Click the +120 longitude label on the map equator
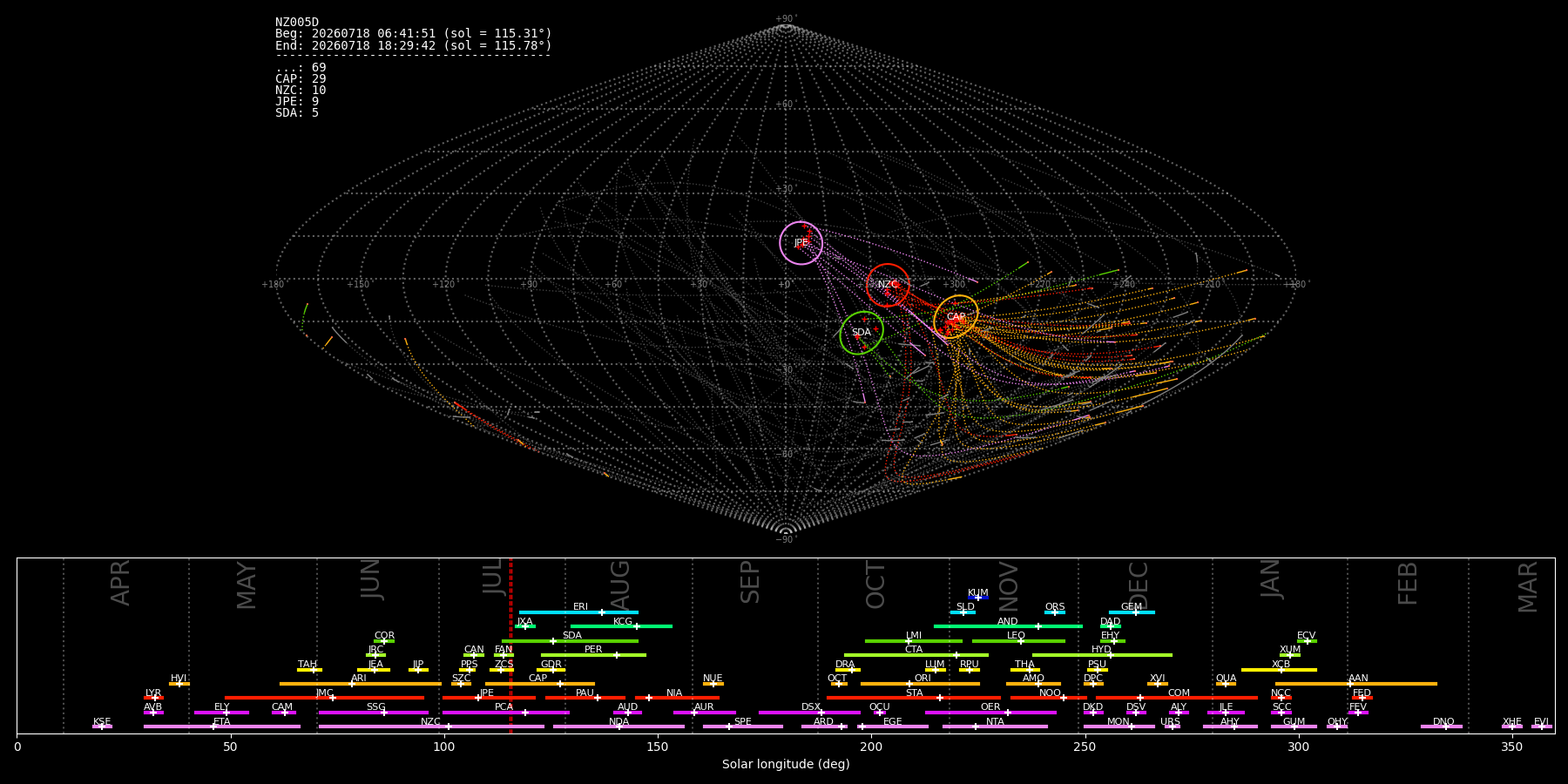Viewport: 1568px width, 784px height. (x=443, y=284)
